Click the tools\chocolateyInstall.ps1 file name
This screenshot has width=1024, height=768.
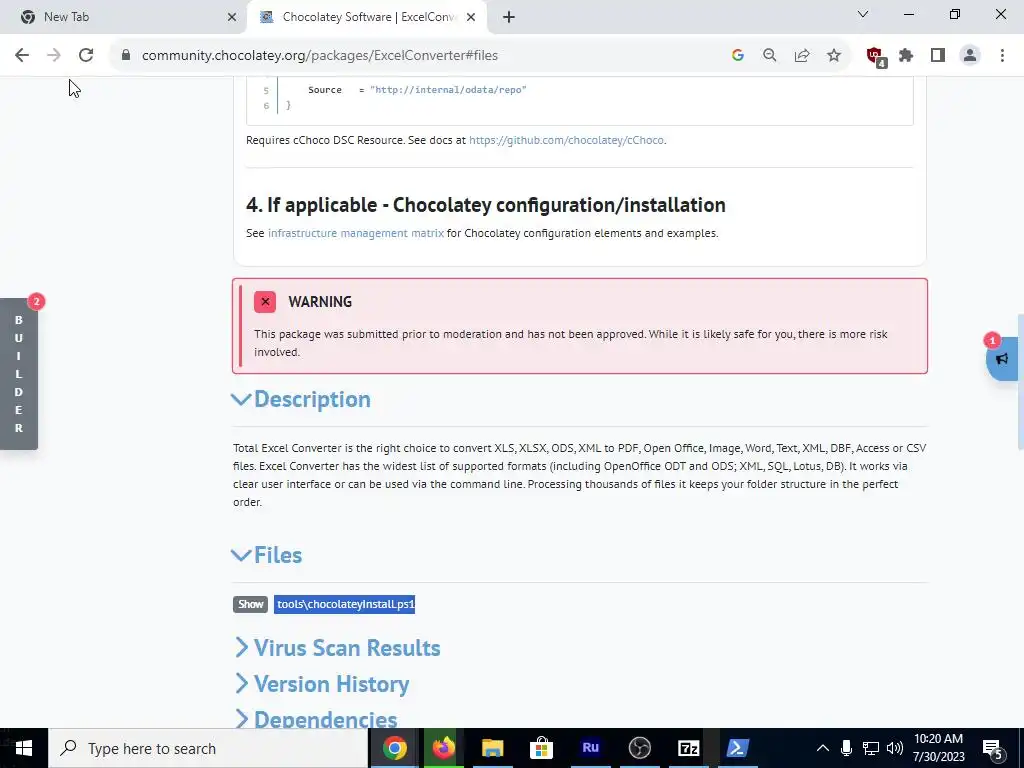[x=345, y=604]
